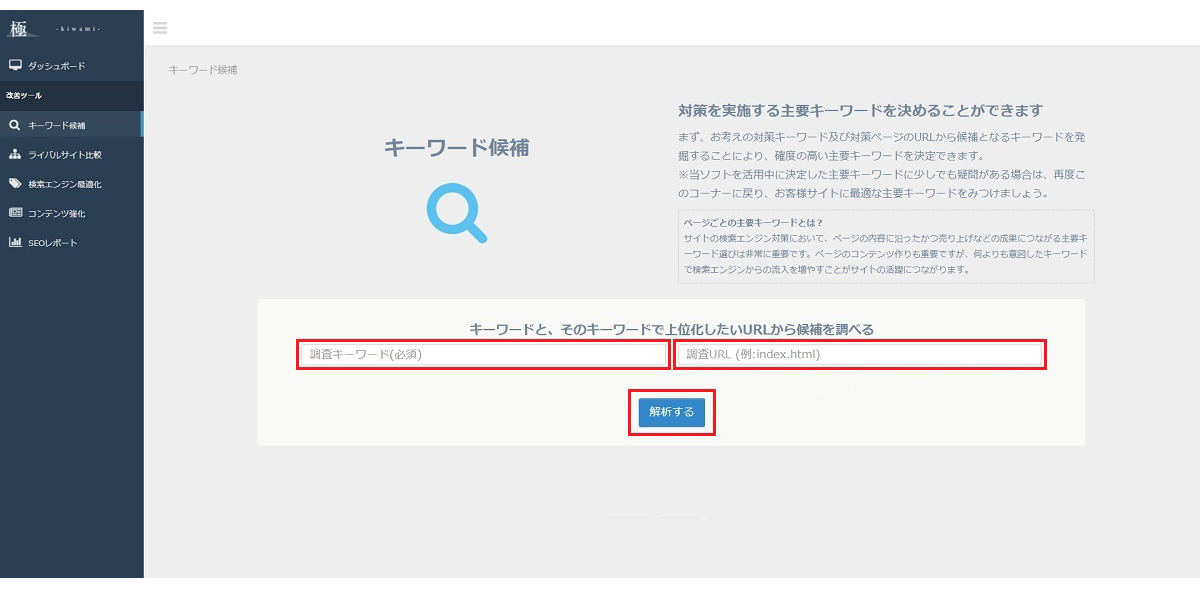This screenshot has width=1200, height=595.
Task: Click the hamburger menu icon to toggle sidebar
Action: pos(160,28)
